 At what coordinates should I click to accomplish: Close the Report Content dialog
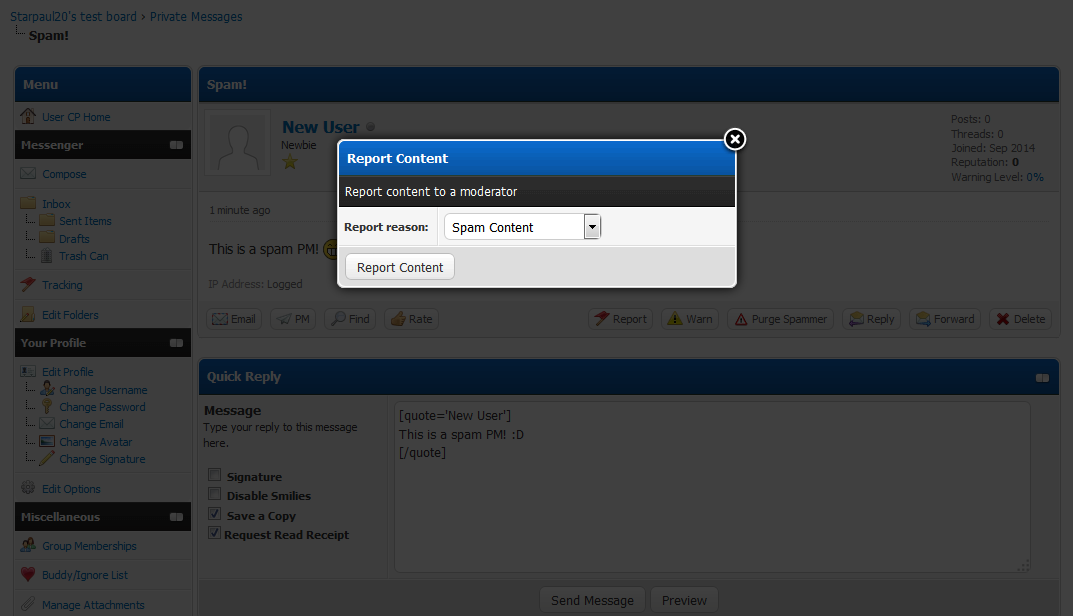pyautogui.click(x=735, y=139)
